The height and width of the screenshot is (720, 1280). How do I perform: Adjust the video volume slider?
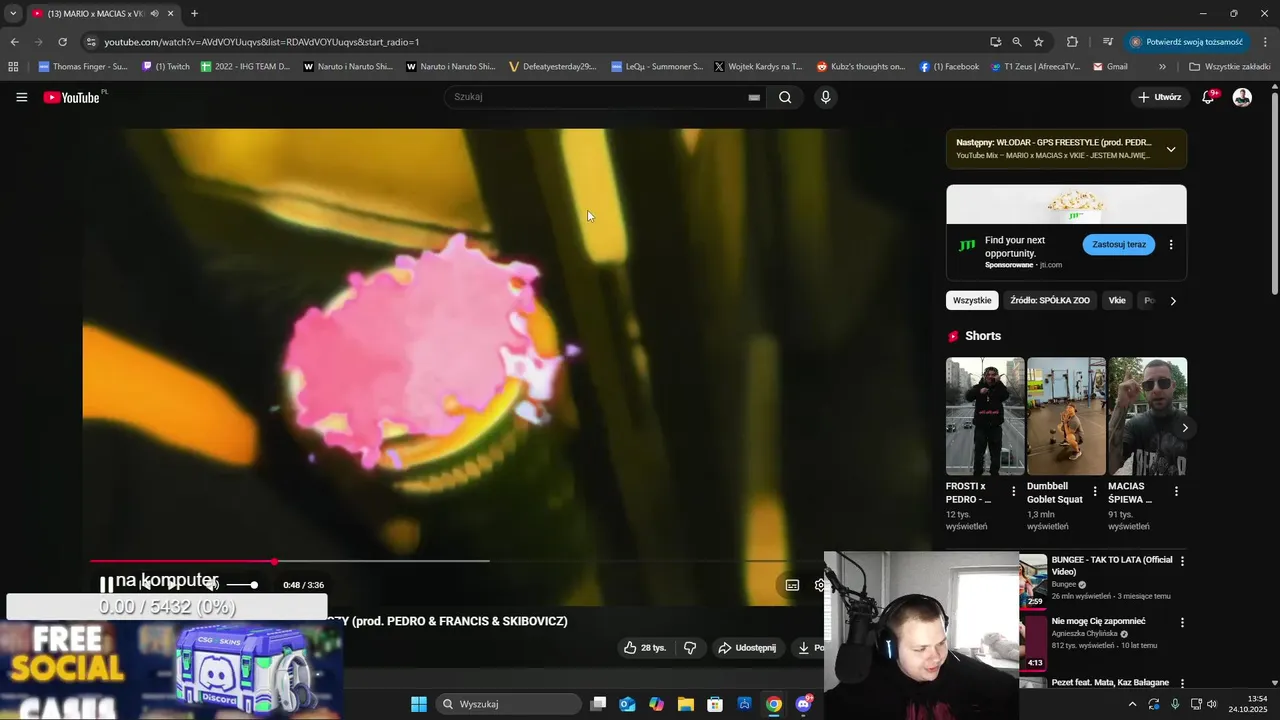(242, 585)
